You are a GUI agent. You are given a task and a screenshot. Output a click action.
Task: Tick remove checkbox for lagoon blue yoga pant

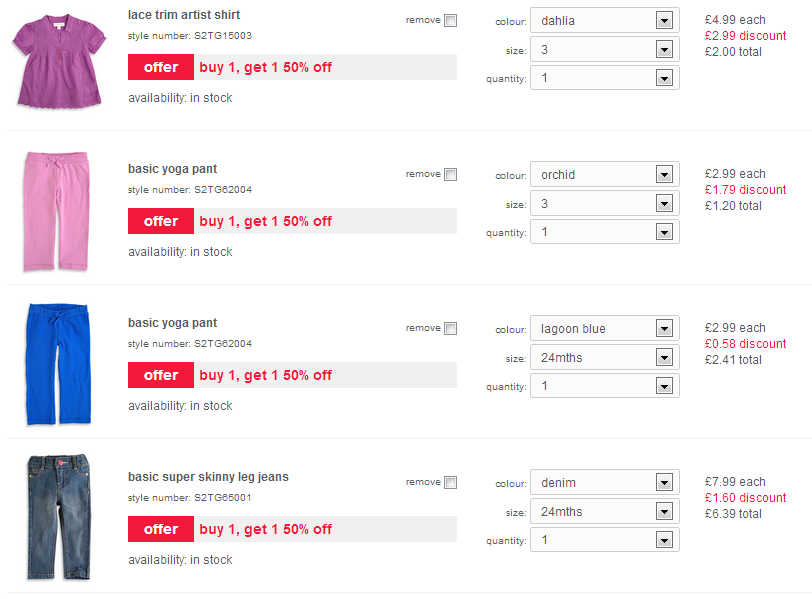point(451,328)
